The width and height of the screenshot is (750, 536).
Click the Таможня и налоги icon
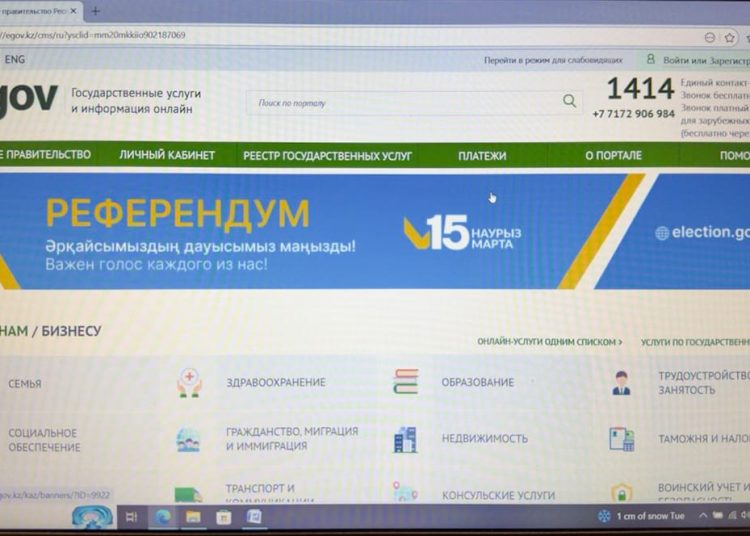click(622, 439)
